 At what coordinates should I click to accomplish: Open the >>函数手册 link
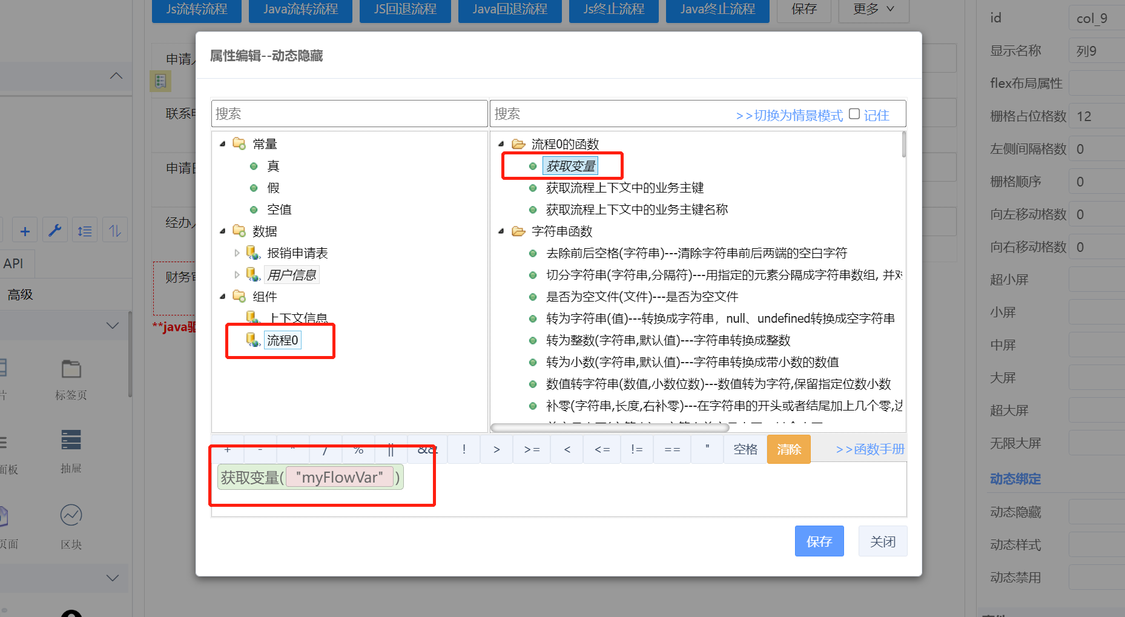tap(870, 450)
